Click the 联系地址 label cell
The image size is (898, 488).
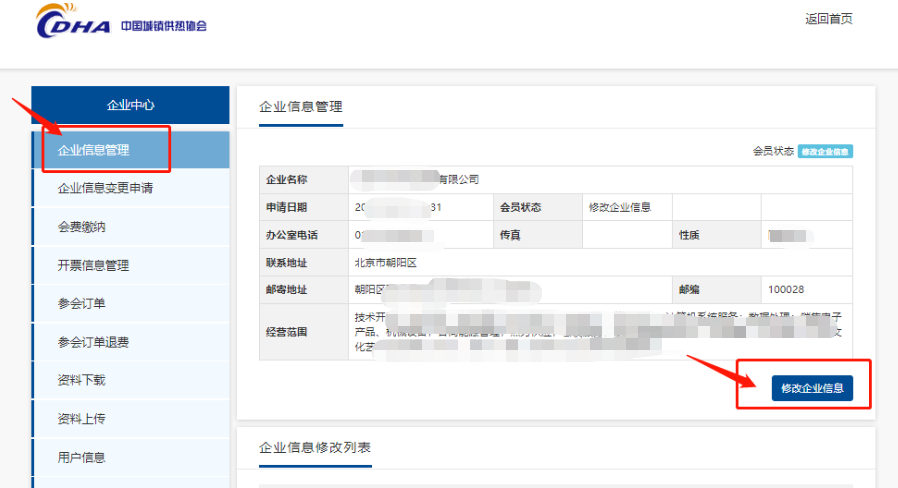[304, 263]
